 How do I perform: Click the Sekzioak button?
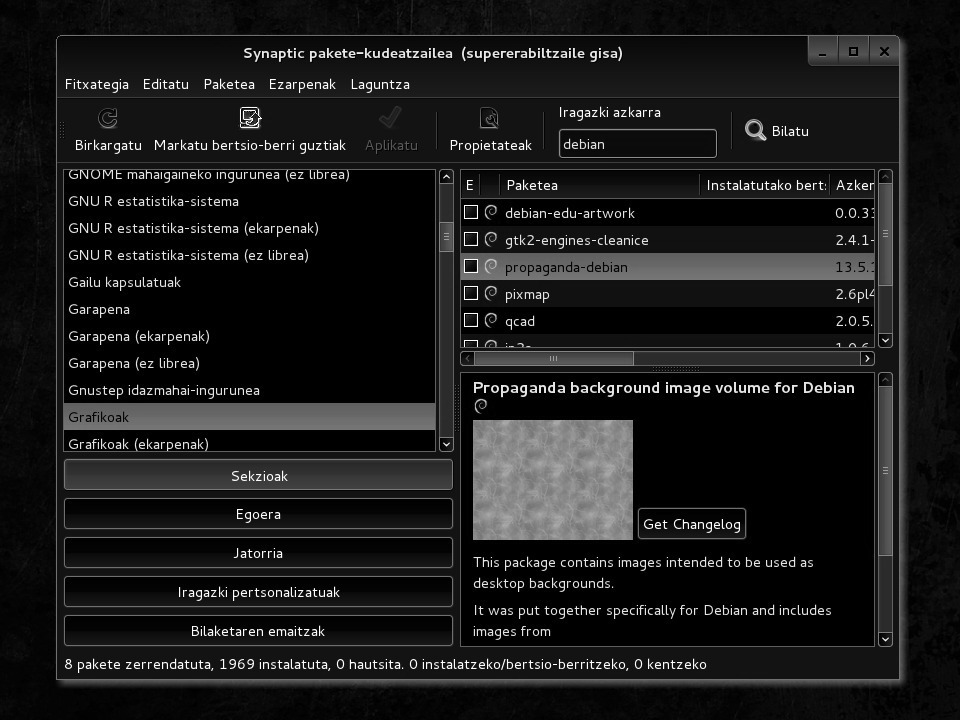pyautogui.click(x=258, y=476)
